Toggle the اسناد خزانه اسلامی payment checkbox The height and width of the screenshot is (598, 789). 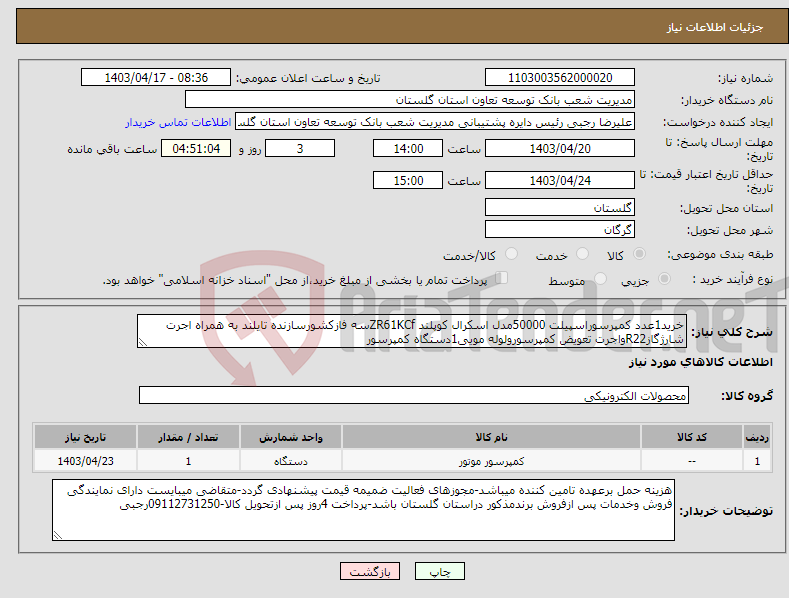501,278
